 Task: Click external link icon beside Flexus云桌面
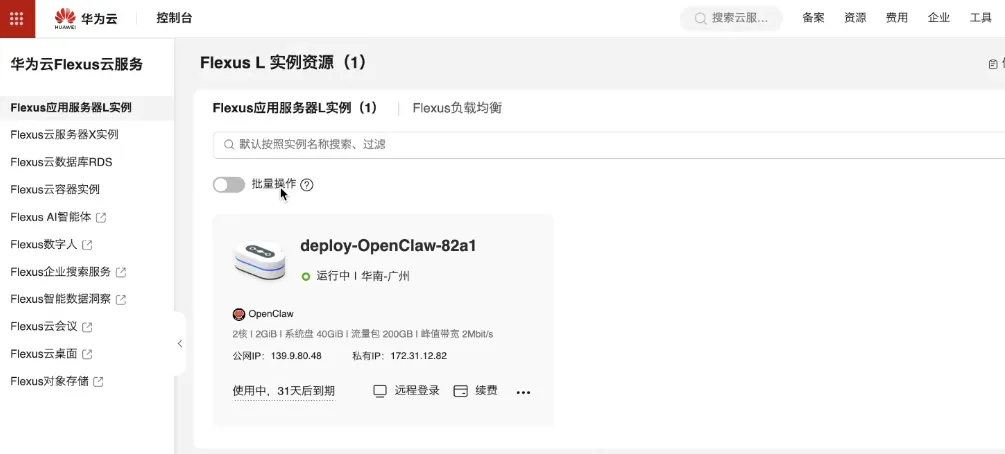pos(87,354)
